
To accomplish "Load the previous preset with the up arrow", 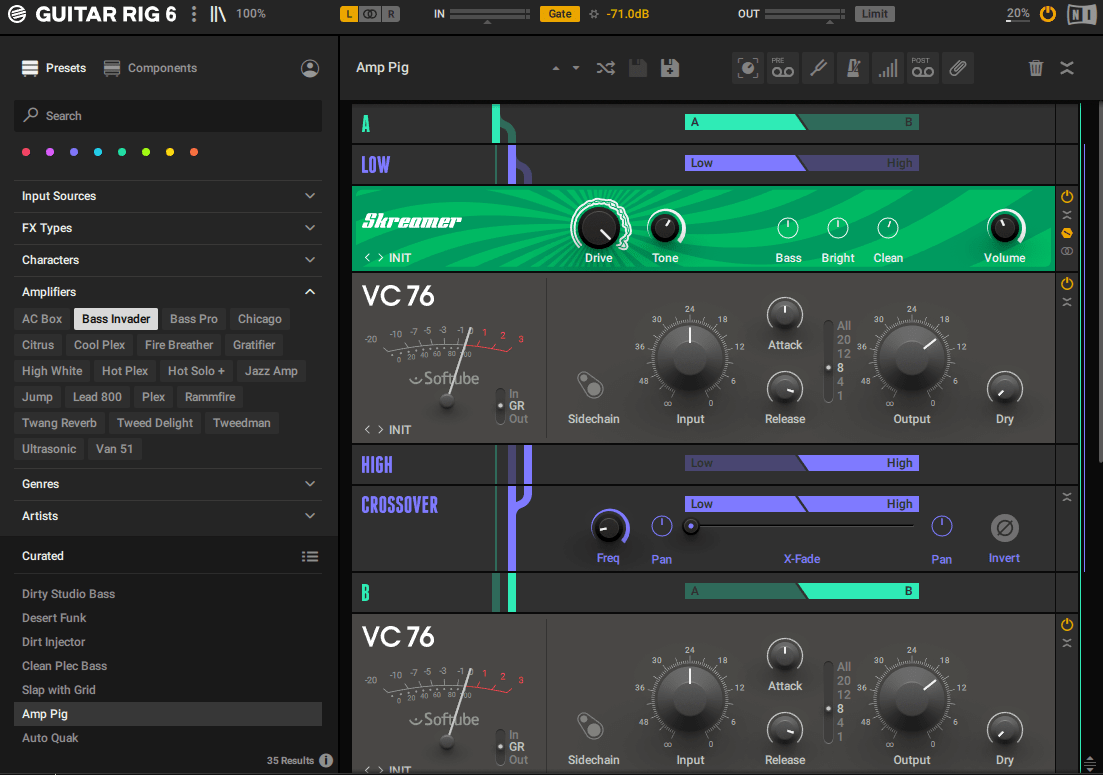I will point(556,68).
